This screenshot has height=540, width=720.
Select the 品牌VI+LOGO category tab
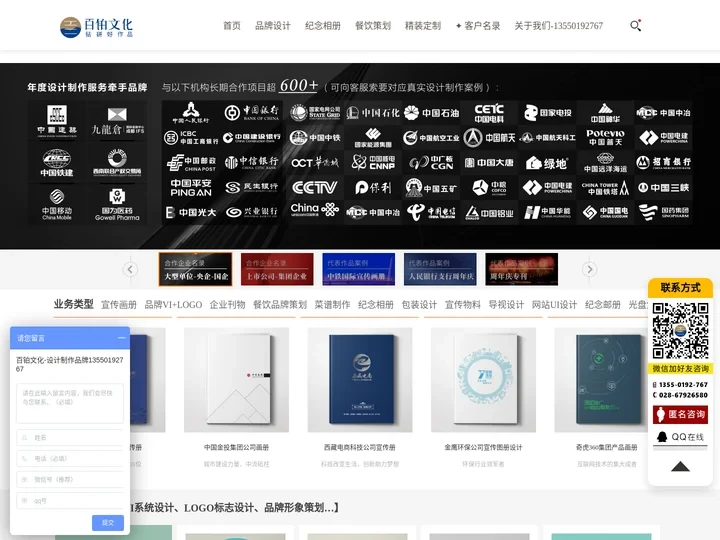point(173,304)
